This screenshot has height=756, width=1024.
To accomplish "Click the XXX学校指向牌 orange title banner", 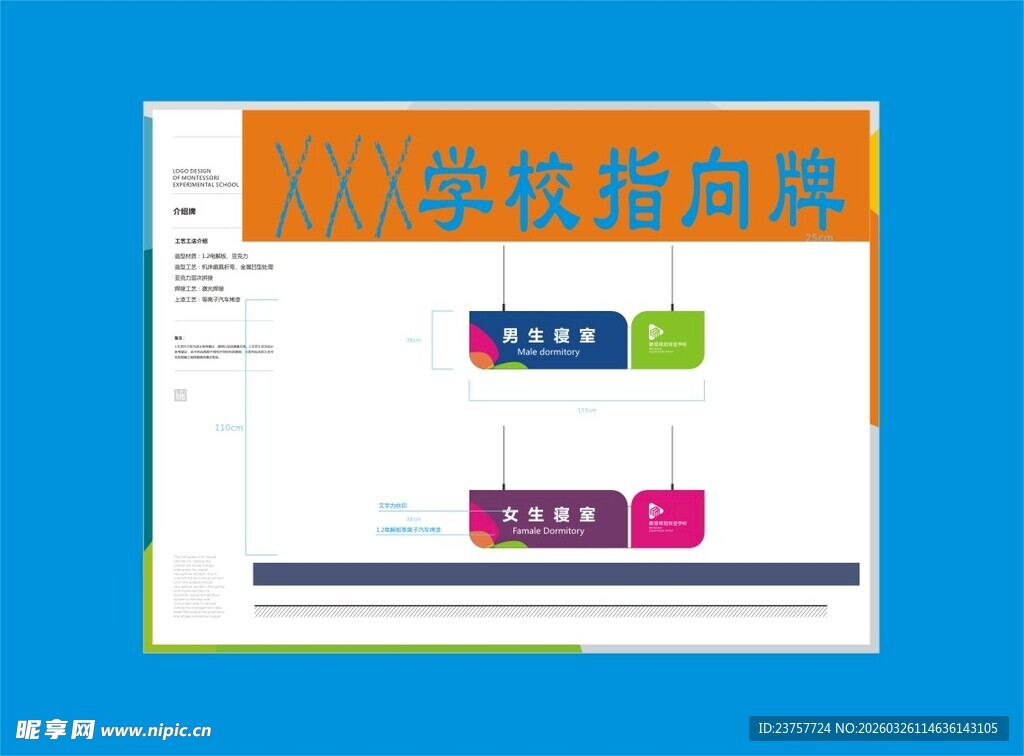I will click(555, 177).
